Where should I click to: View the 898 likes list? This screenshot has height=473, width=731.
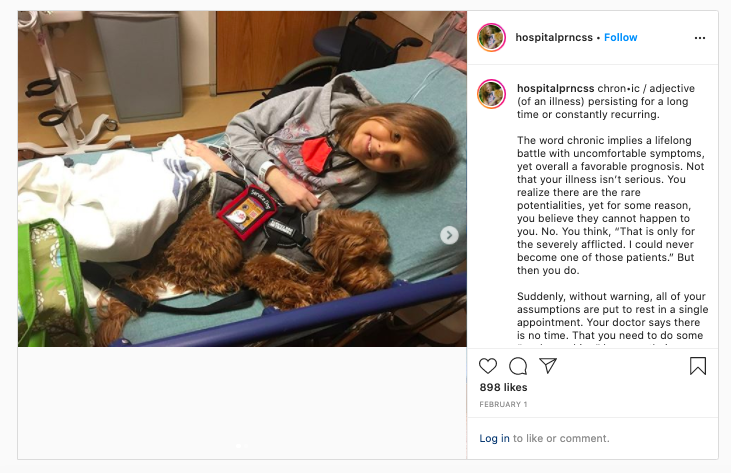tap(503, 387)
